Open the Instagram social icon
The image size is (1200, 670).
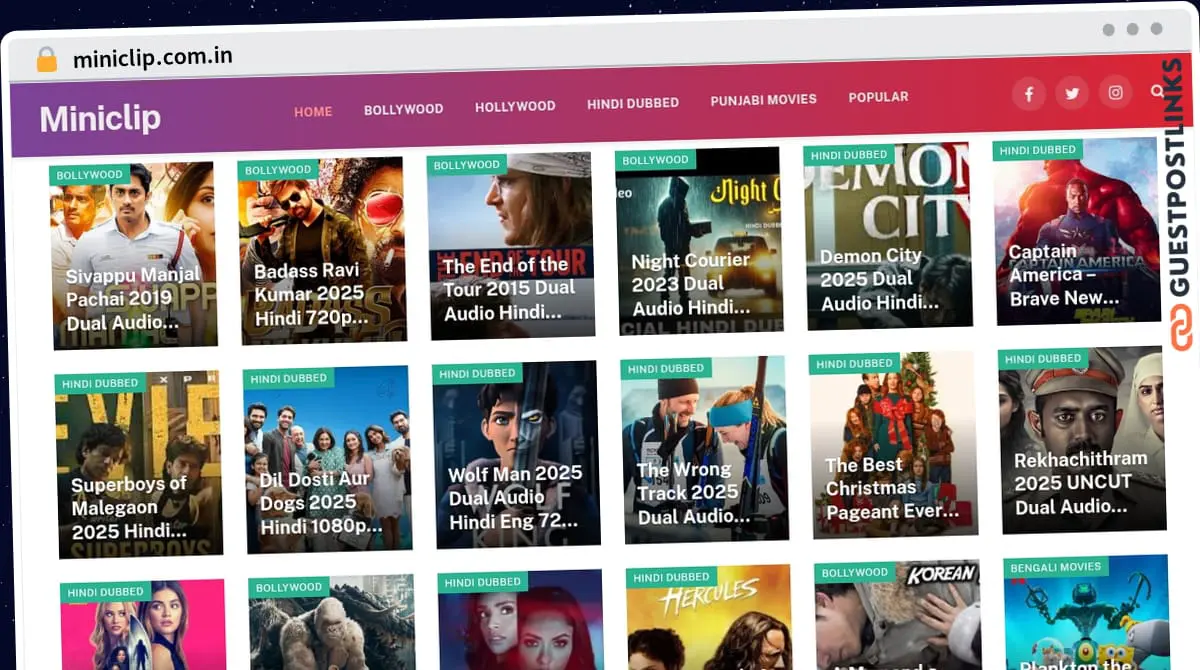(1116, 92)
